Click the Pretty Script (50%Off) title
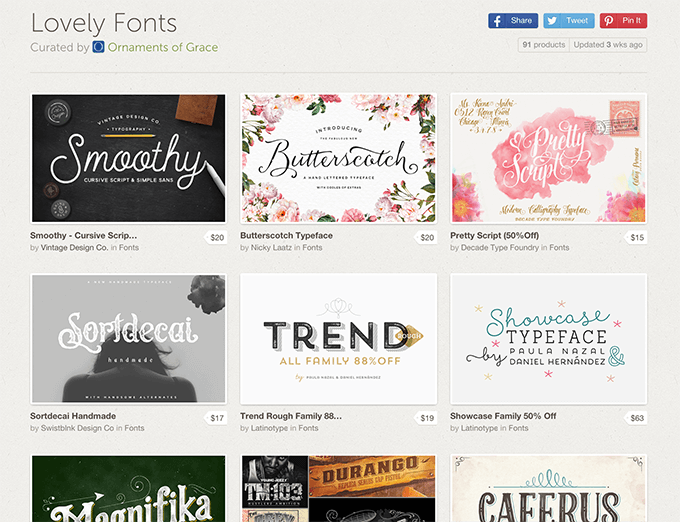 tap(494, 235)
